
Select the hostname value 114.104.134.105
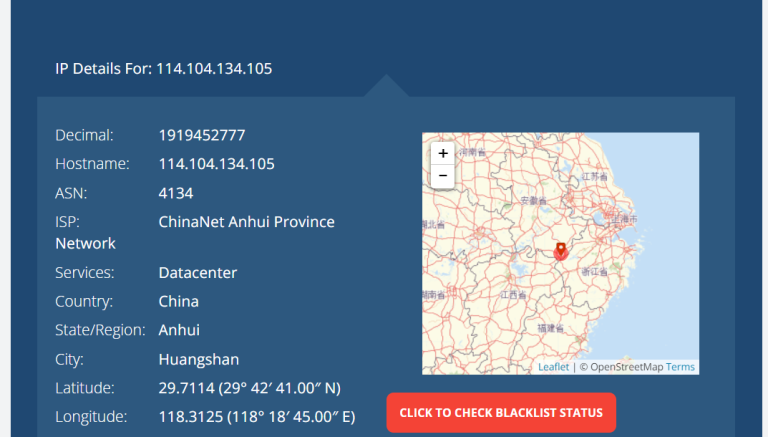[216, 164]
